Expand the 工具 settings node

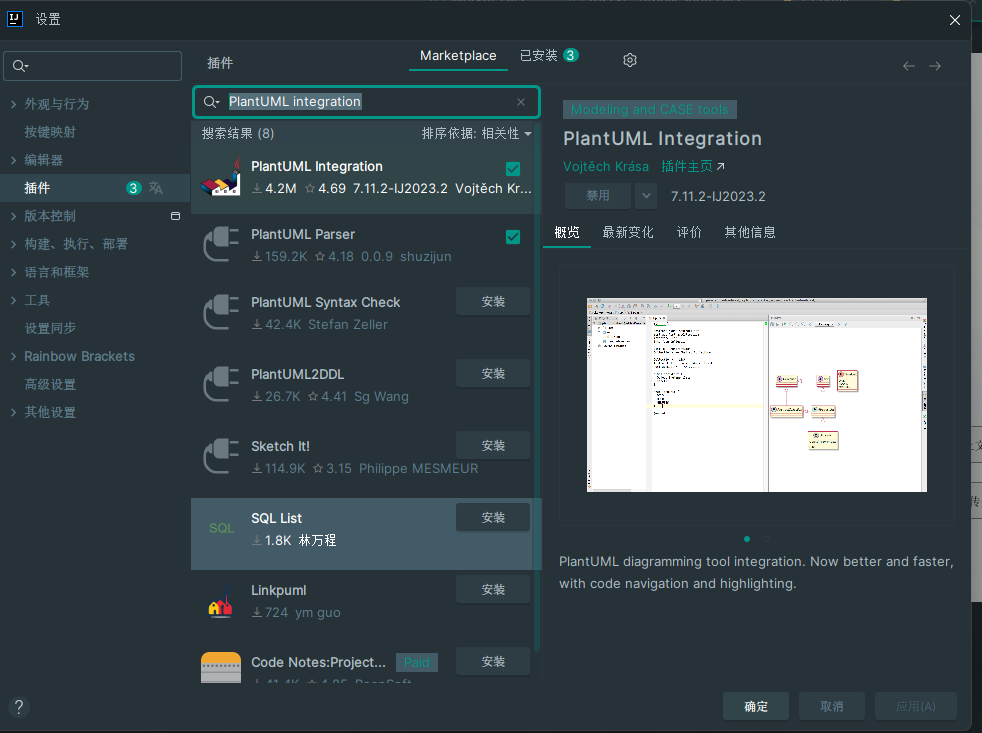13,300
